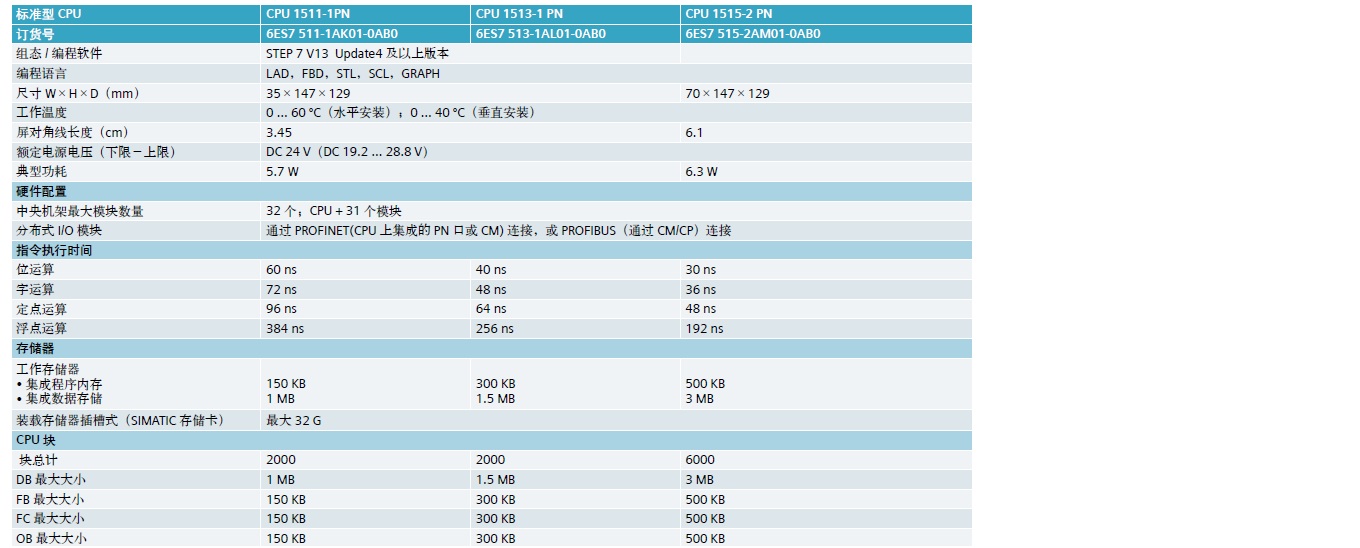Select the PROFINET/PROFIBUS connection description text
The height and width of the screenshot is (548, 1360).
coord(499,230)
